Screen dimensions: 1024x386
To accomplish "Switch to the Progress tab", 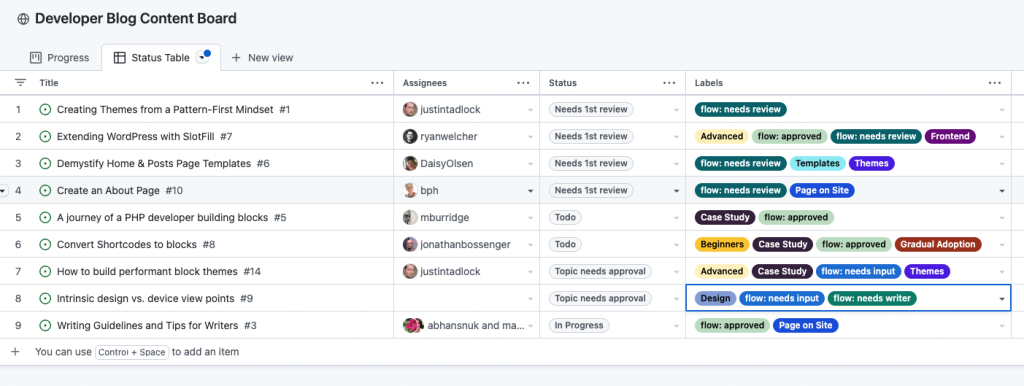I will click(x=59, y=57).
